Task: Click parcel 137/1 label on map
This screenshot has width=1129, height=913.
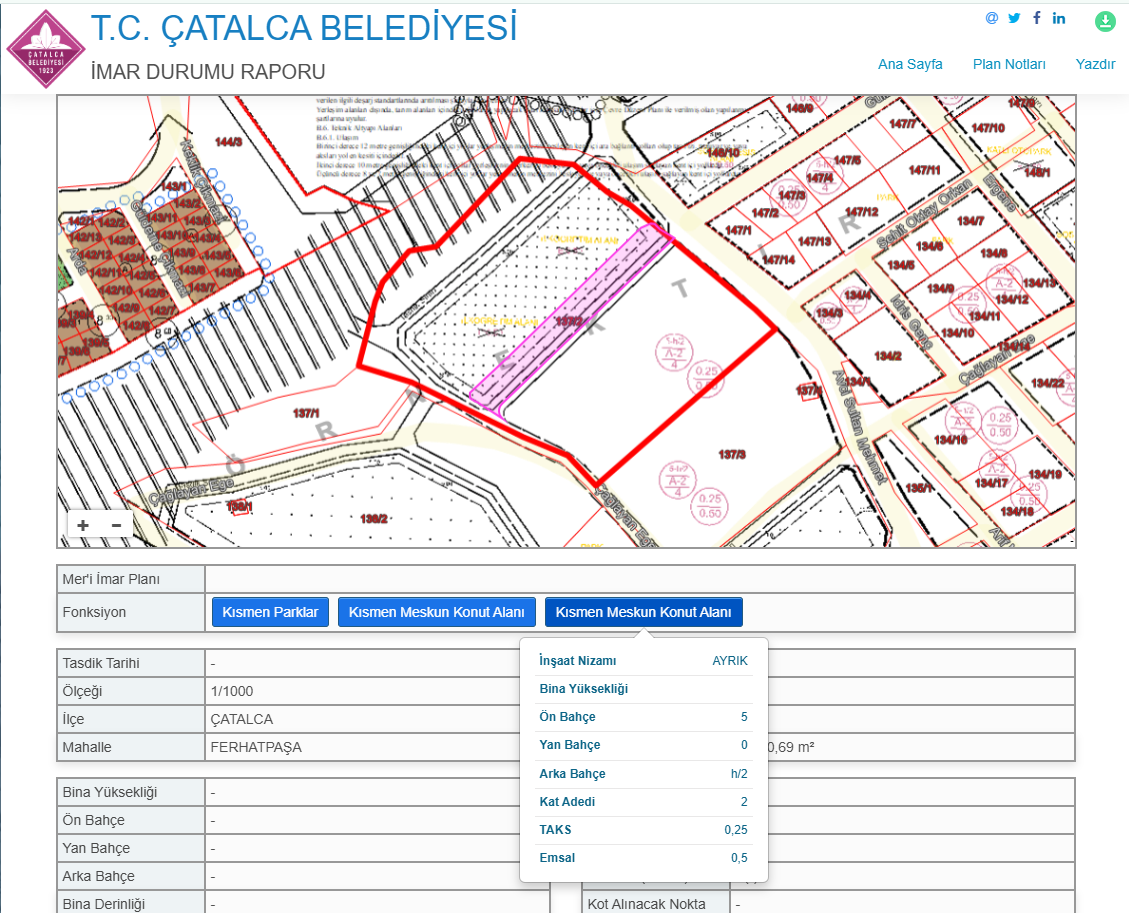Action: 306,413
